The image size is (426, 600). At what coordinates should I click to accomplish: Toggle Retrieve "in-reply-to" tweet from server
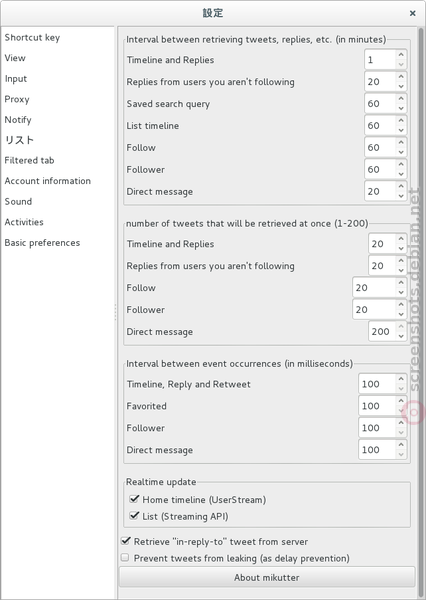coord(125,541)
